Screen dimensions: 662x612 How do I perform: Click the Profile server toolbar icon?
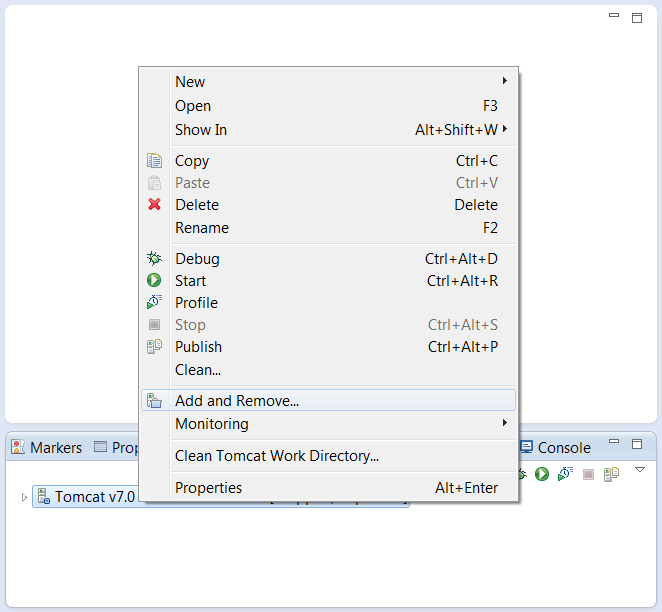[x=565, y=474]
